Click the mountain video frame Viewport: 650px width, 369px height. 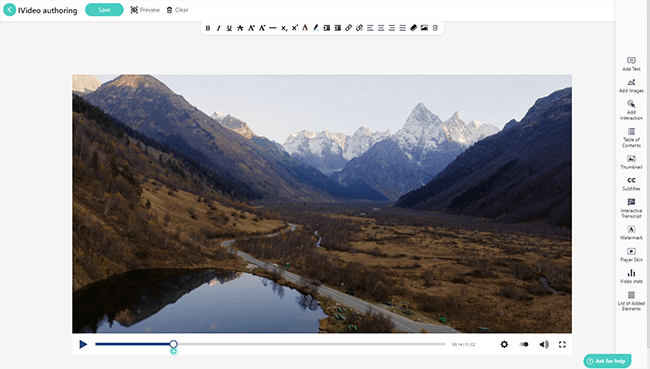coord(322,204)
